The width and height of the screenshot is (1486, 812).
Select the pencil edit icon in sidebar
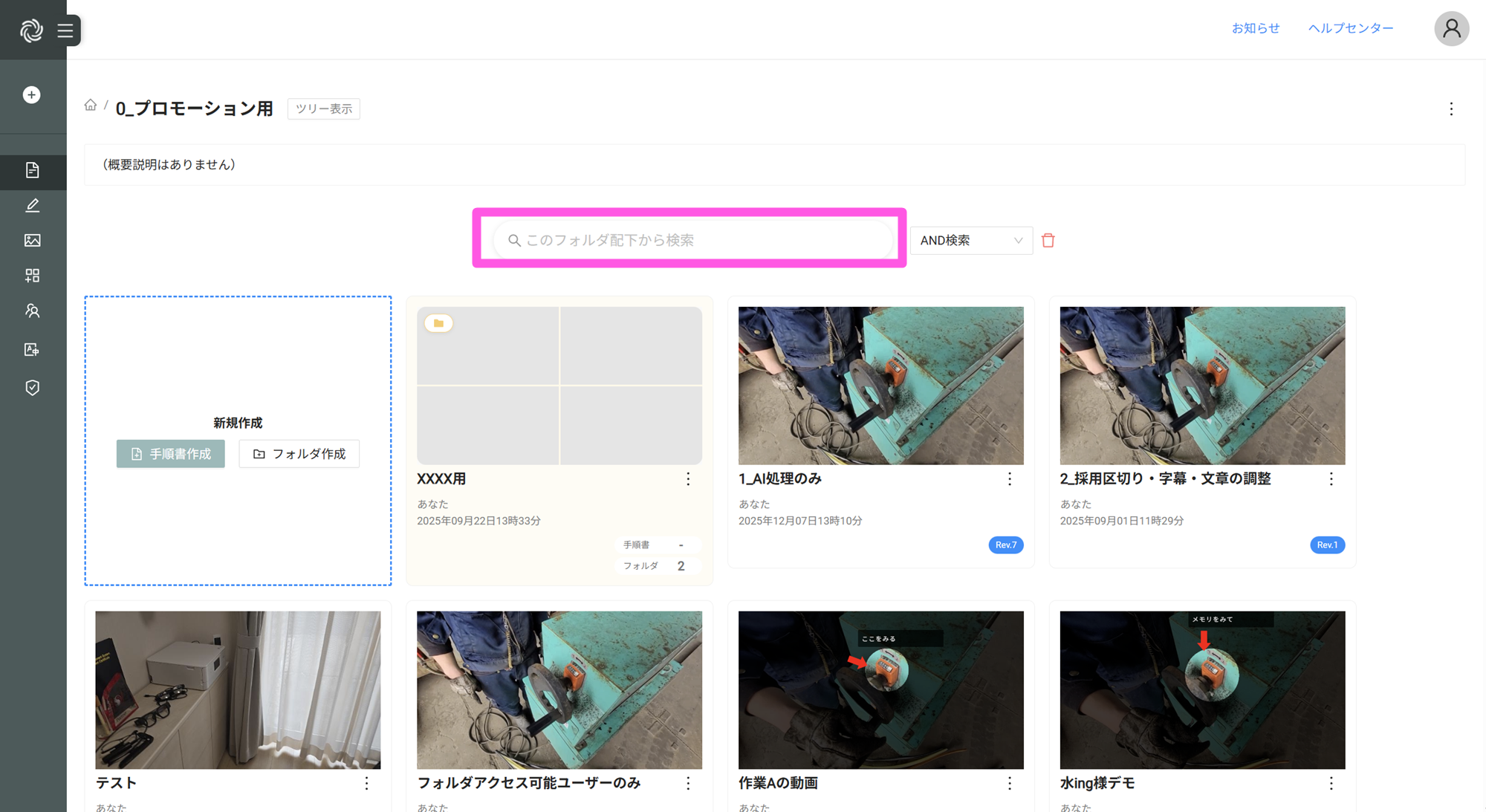(32, 206)
